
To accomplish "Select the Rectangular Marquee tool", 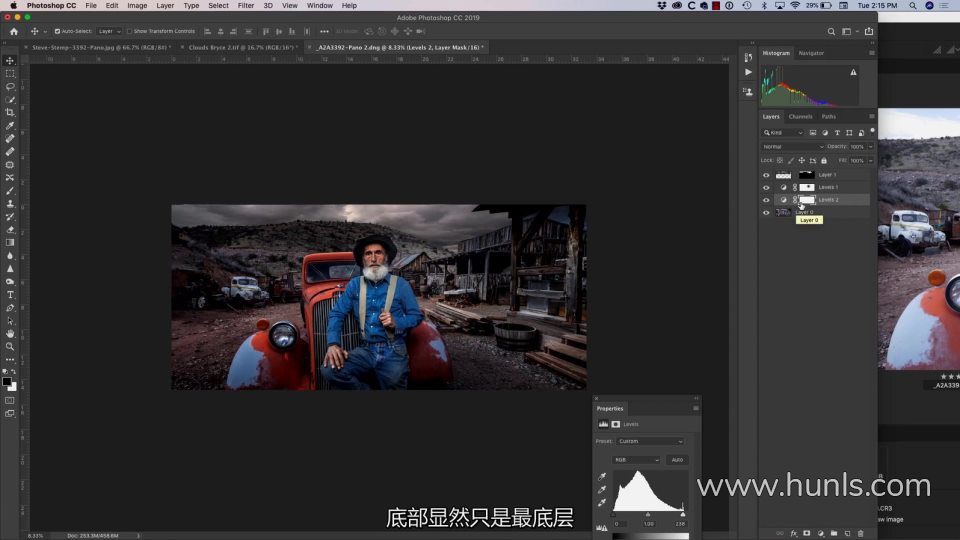I will [x=10, y=73].
